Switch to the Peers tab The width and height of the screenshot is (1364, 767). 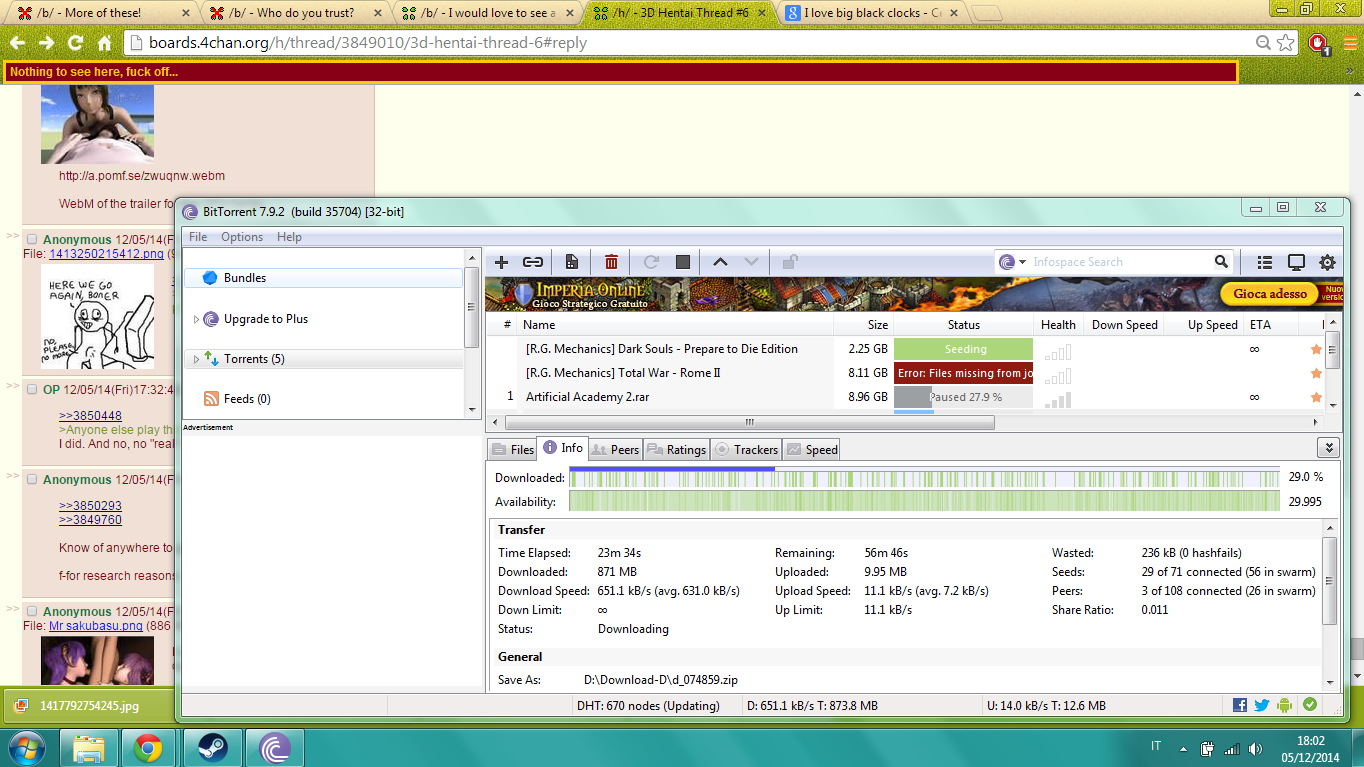pyautogui.click(x=615, y=449)
